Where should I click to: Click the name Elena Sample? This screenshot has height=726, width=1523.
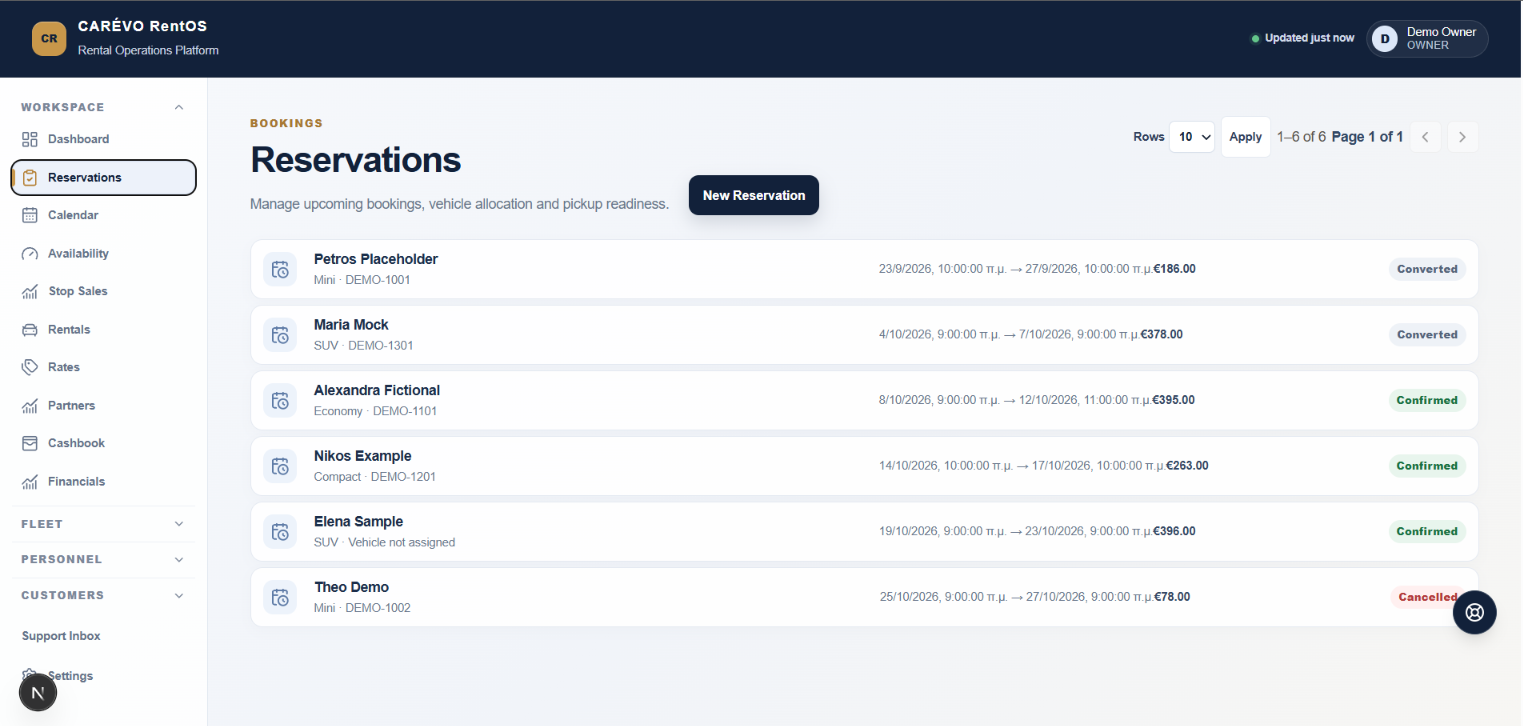[359, 521]
